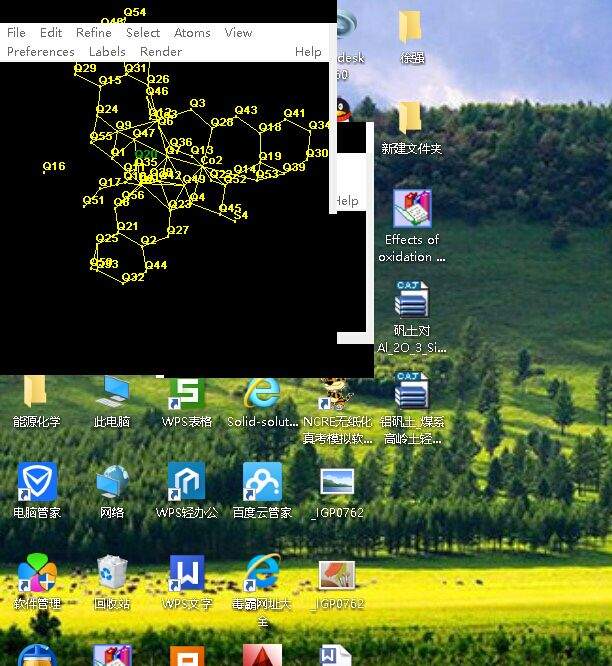Select the isolated Q16 peak label

click(54, 166)
